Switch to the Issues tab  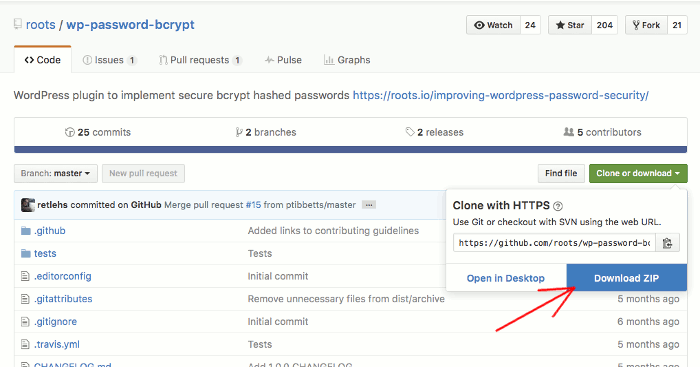(109, 60)
